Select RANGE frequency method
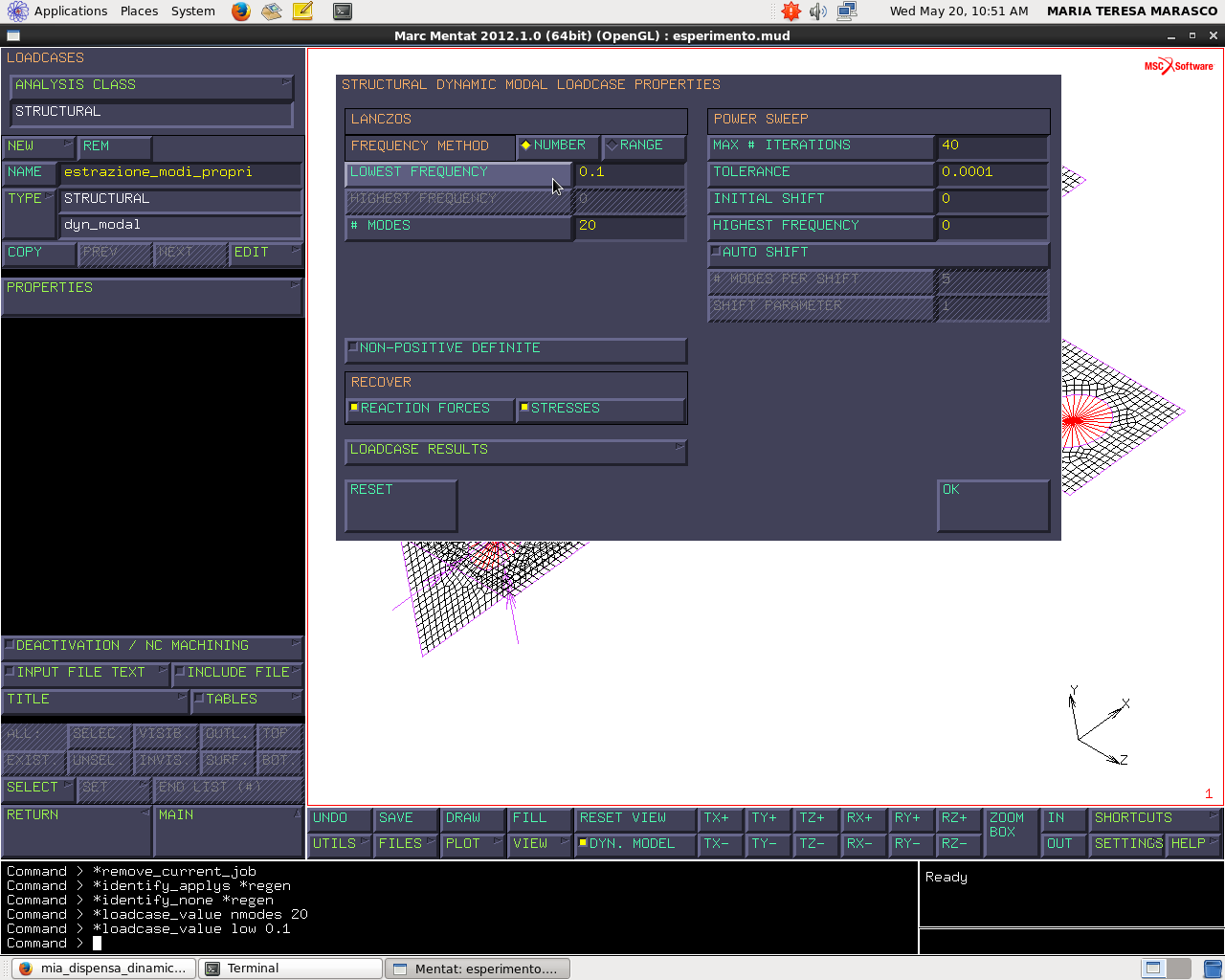The image size is (1225, 980). (644, 146)
